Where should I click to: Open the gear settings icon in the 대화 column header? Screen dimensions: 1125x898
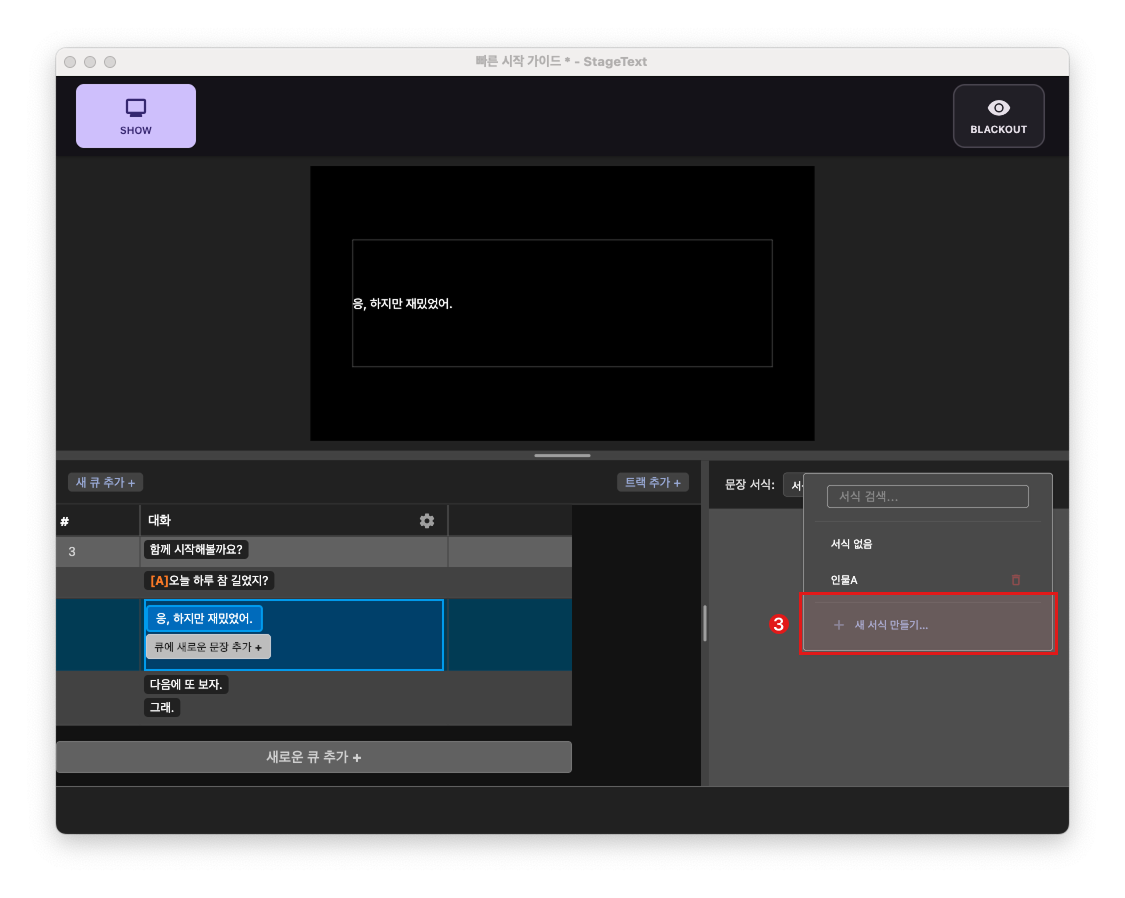427,520
